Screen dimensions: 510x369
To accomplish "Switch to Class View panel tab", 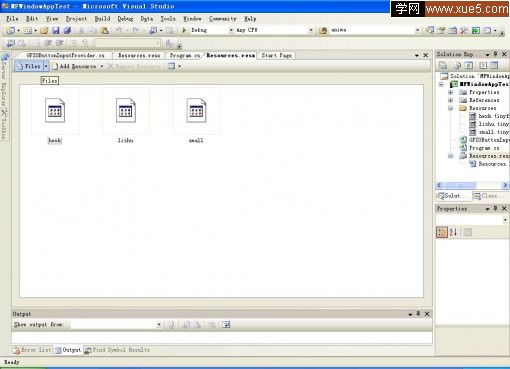I will 489,196.
